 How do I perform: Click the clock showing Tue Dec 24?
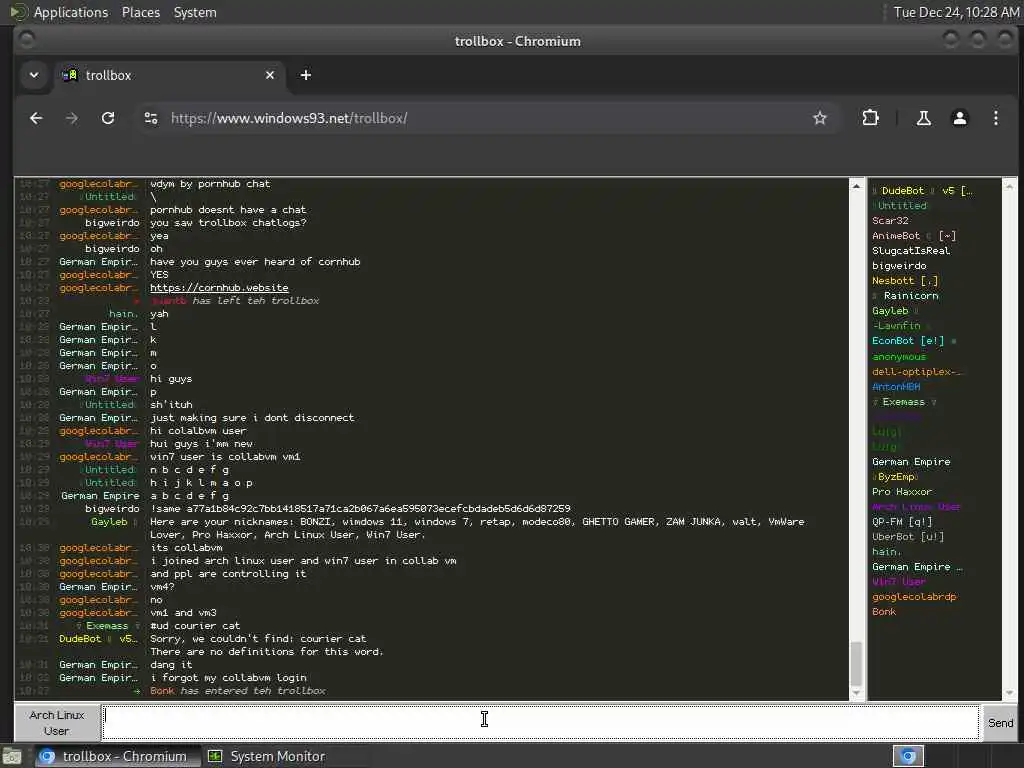point(956,12)
